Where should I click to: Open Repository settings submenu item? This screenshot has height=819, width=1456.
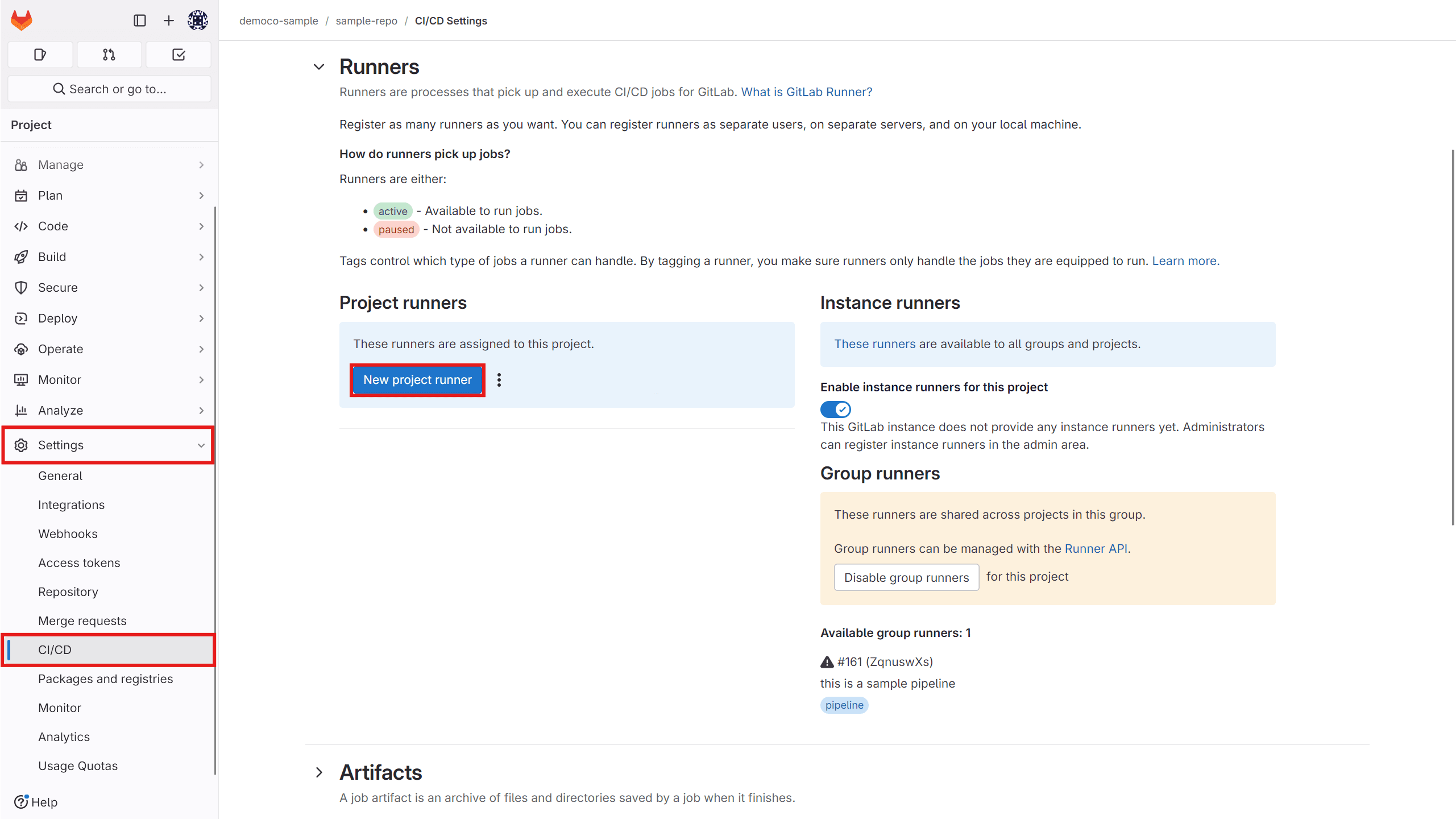coord(109,592)
